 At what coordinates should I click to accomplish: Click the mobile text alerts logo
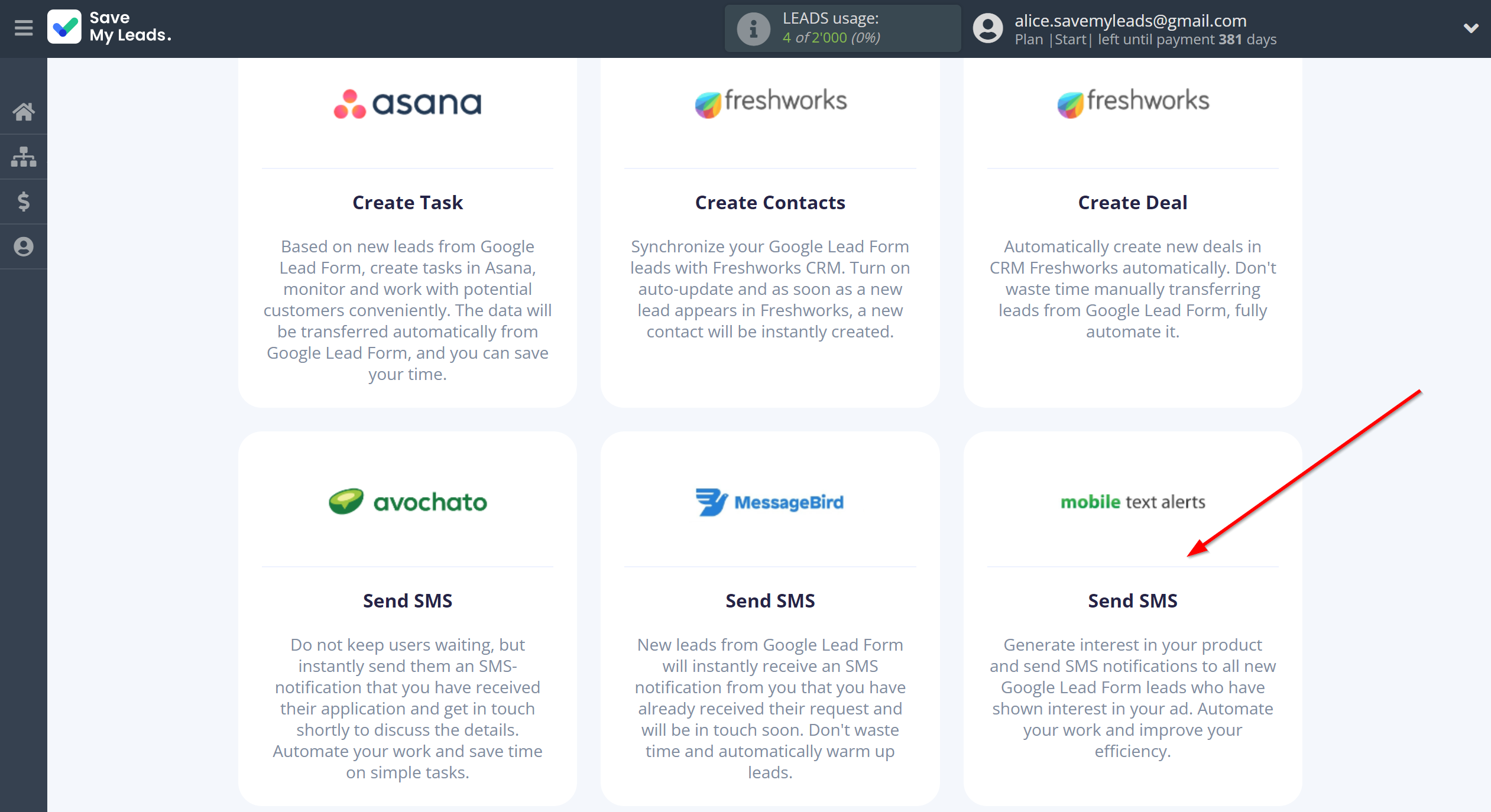[x=1133, y=502]
